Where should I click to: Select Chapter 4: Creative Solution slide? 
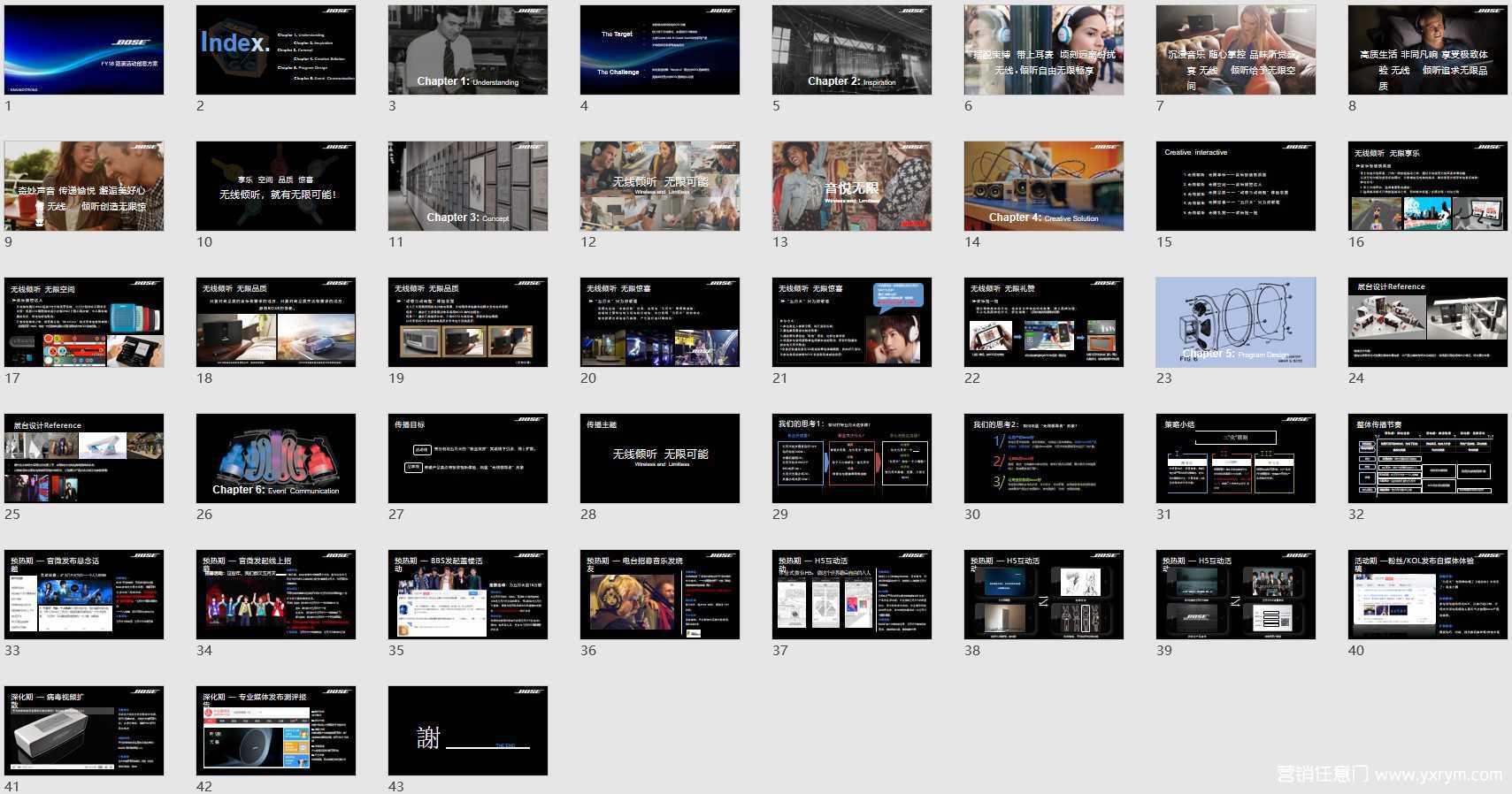point(1044,186)
